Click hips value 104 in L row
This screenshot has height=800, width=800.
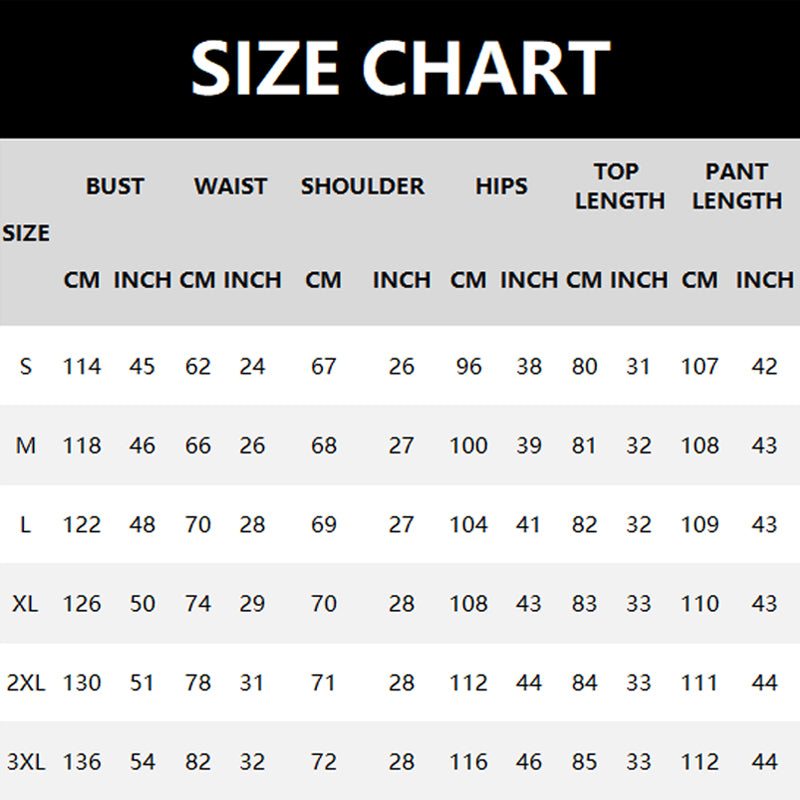click(x=468, y=524)
